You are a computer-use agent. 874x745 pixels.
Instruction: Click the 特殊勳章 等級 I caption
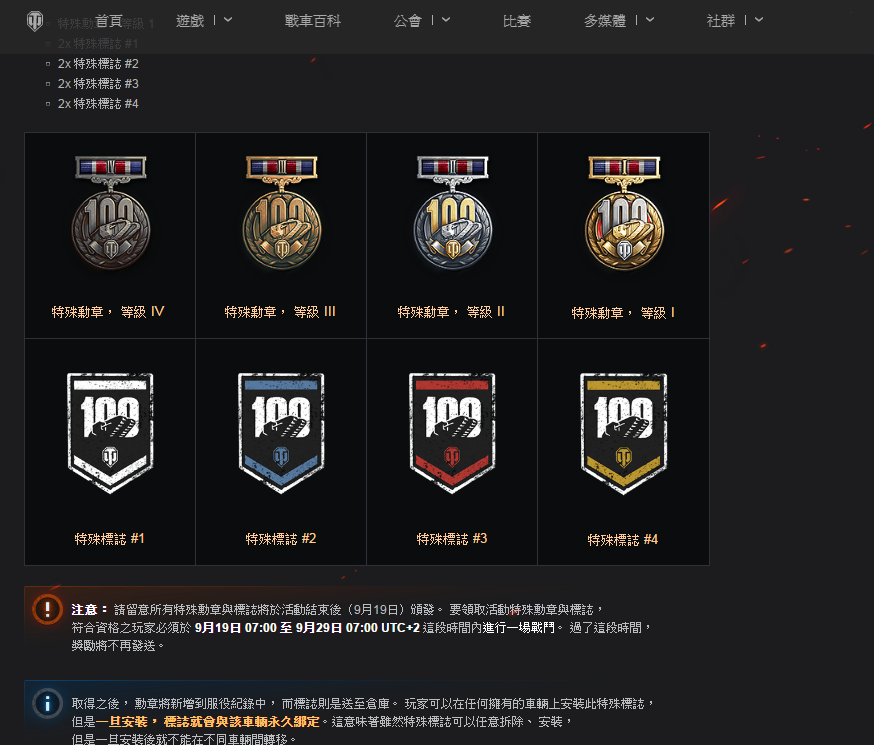623,313
